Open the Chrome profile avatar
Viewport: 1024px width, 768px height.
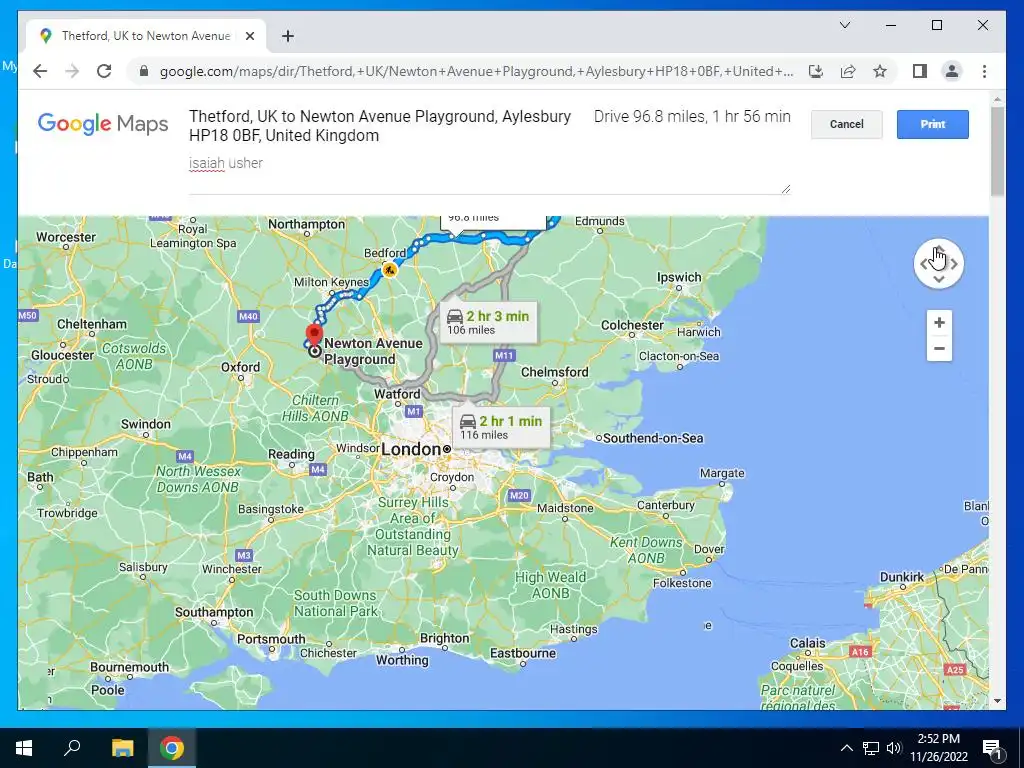click(952, 71)
